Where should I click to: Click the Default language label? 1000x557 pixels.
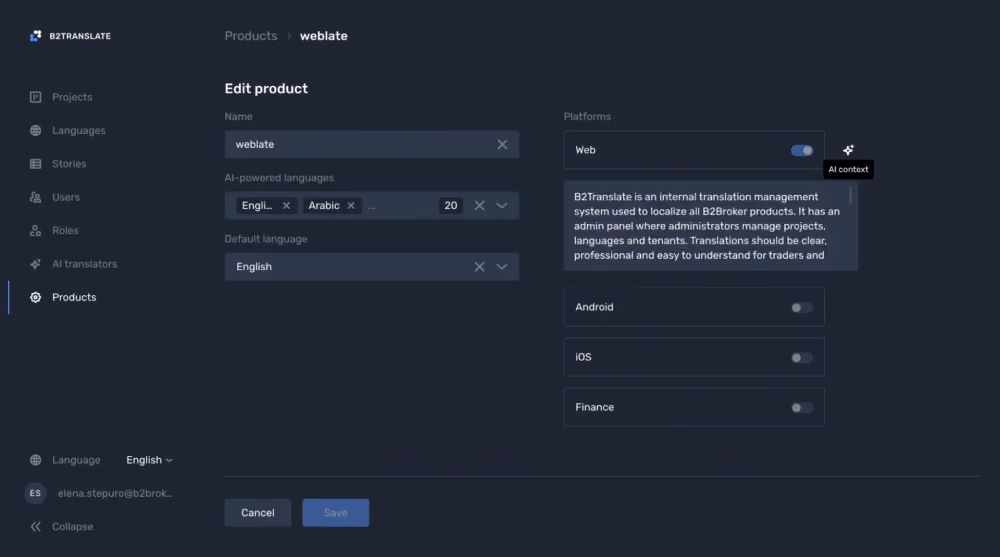point(265,239)
